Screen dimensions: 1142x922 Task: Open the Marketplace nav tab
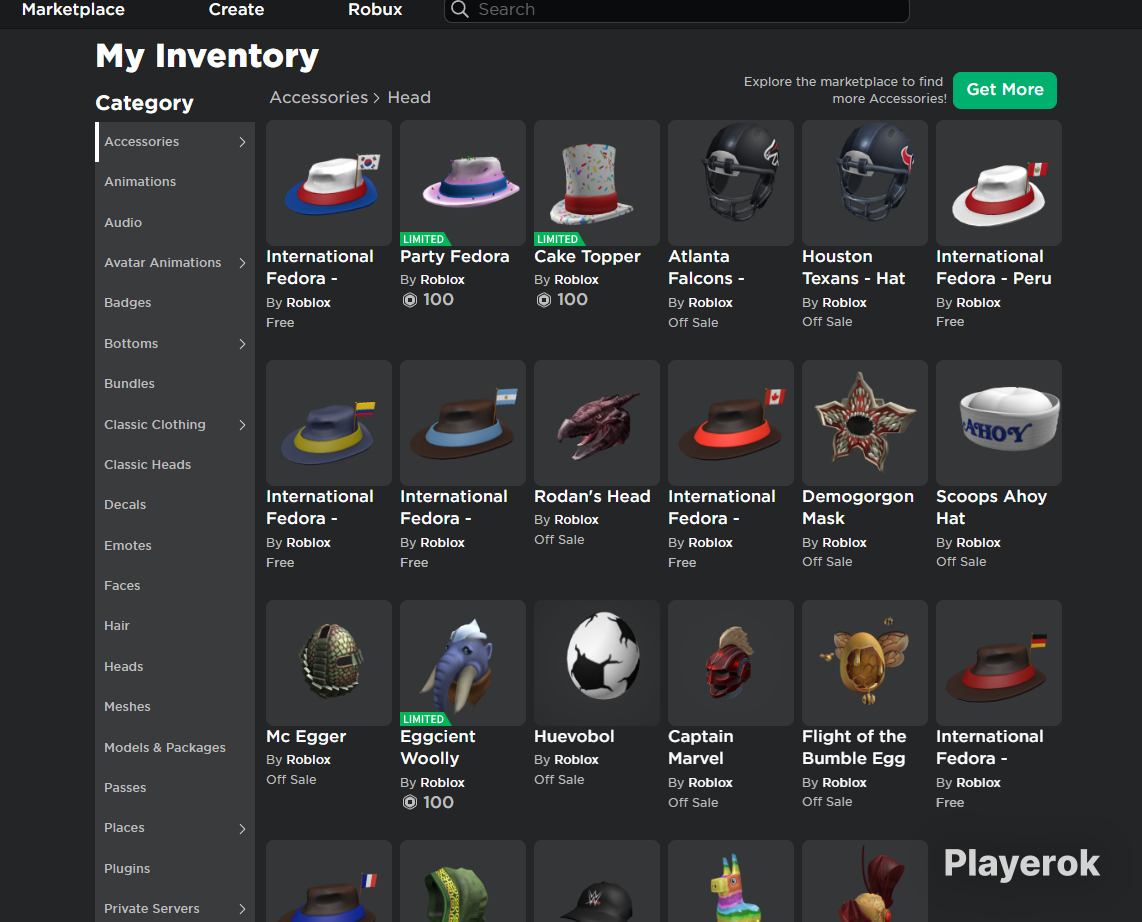73,9
